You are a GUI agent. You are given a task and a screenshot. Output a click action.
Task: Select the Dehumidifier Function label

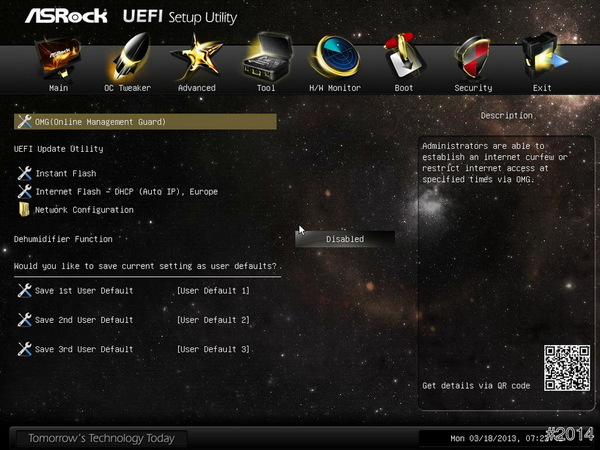point(63,239)
